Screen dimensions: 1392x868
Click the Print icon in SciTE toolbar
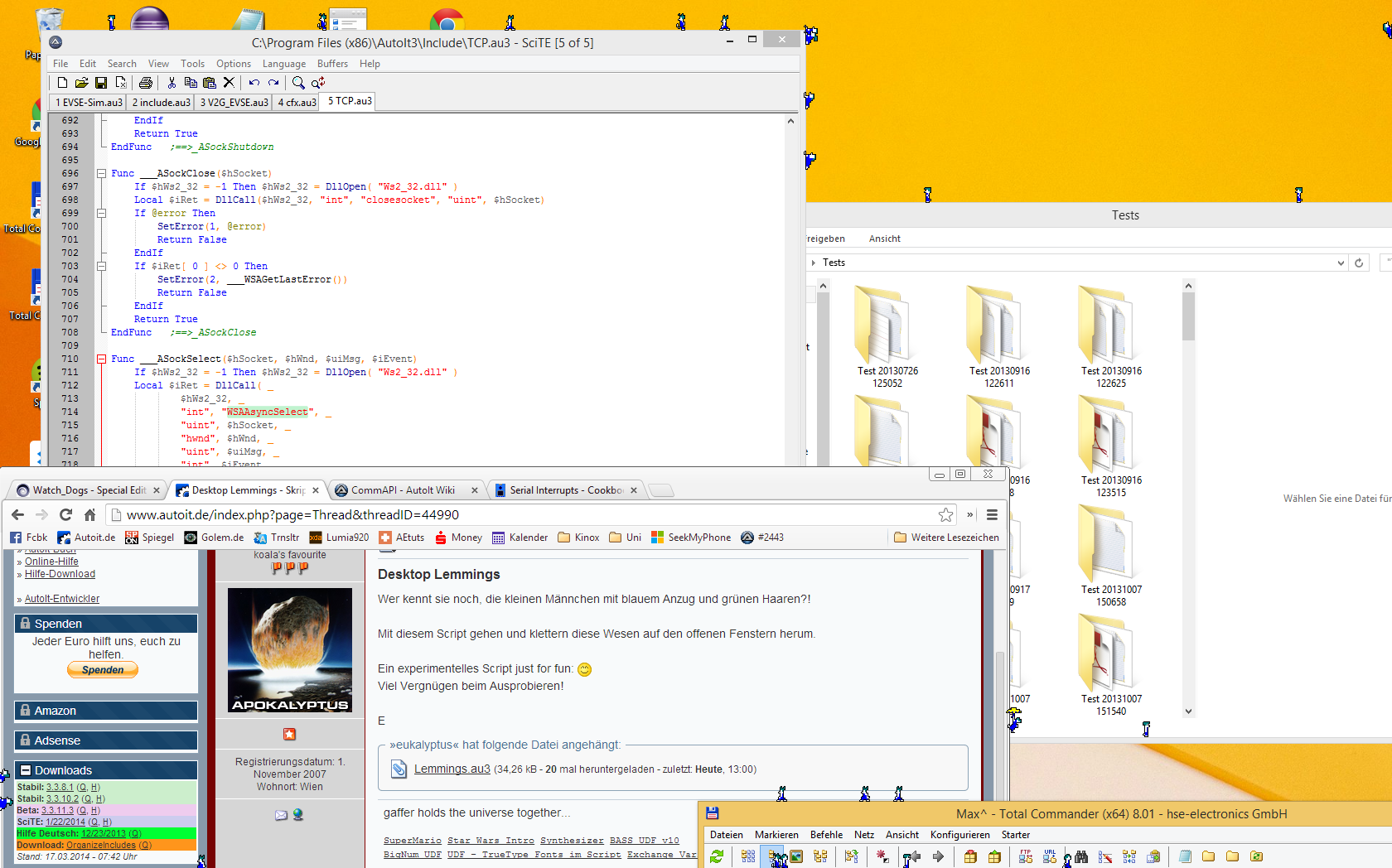[146, 83]
